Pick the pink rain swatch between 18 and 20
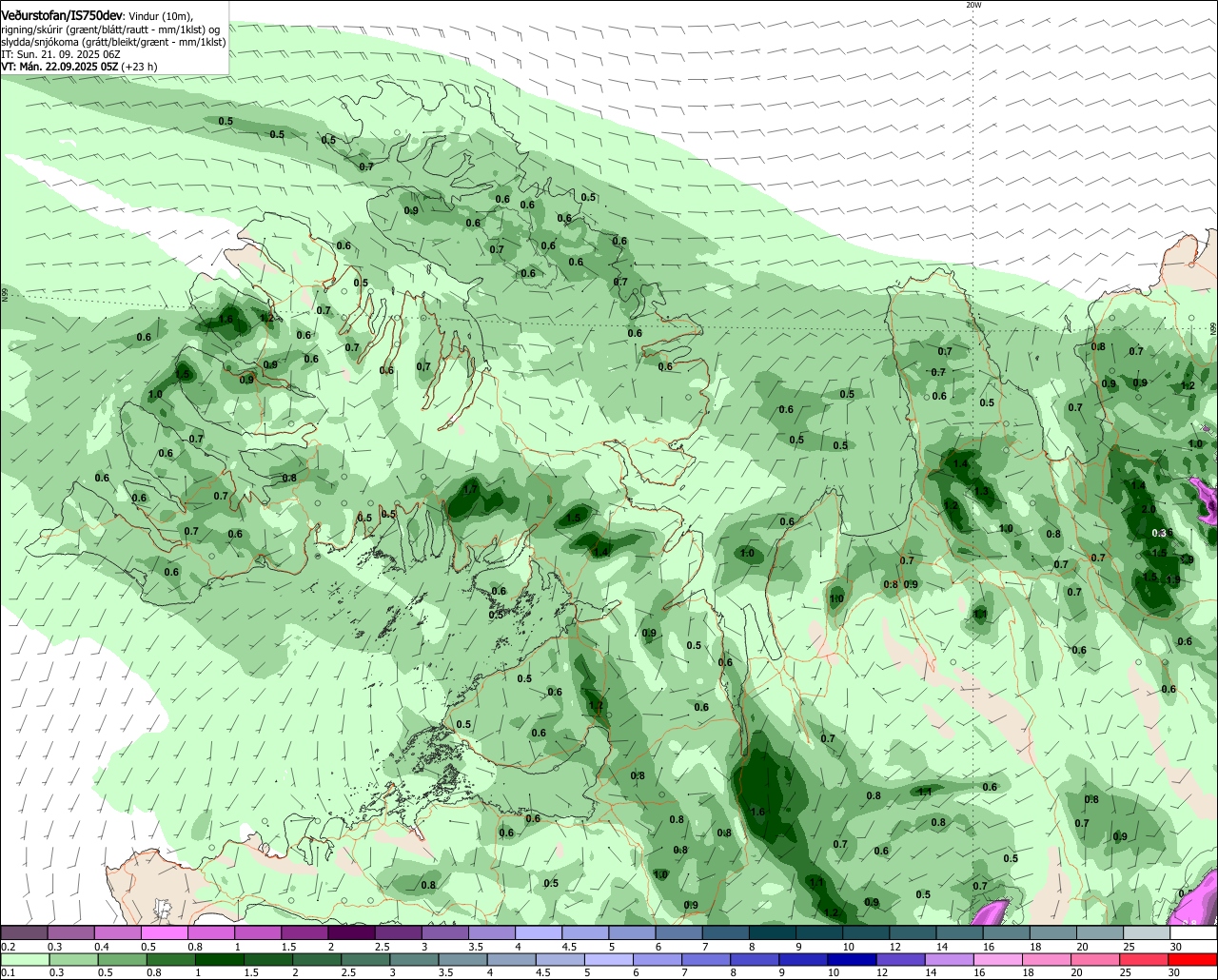This screenshot has height=980, width=1218. tap(1048, 960)
